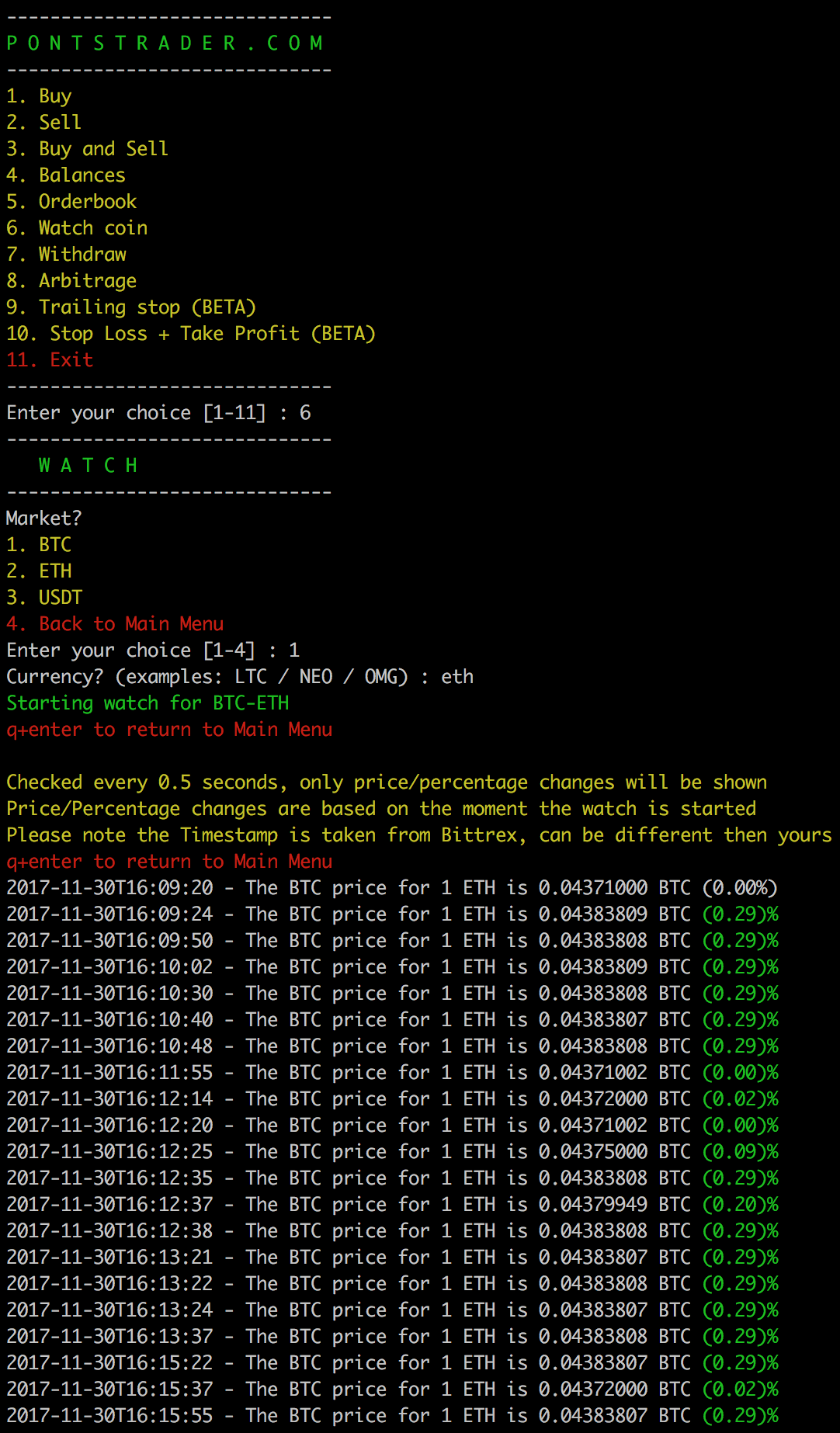Viewport: 840px width, 1433px height.
Task: Click the 16:10:48 price log row
Action: click(x=392, y=1046)
